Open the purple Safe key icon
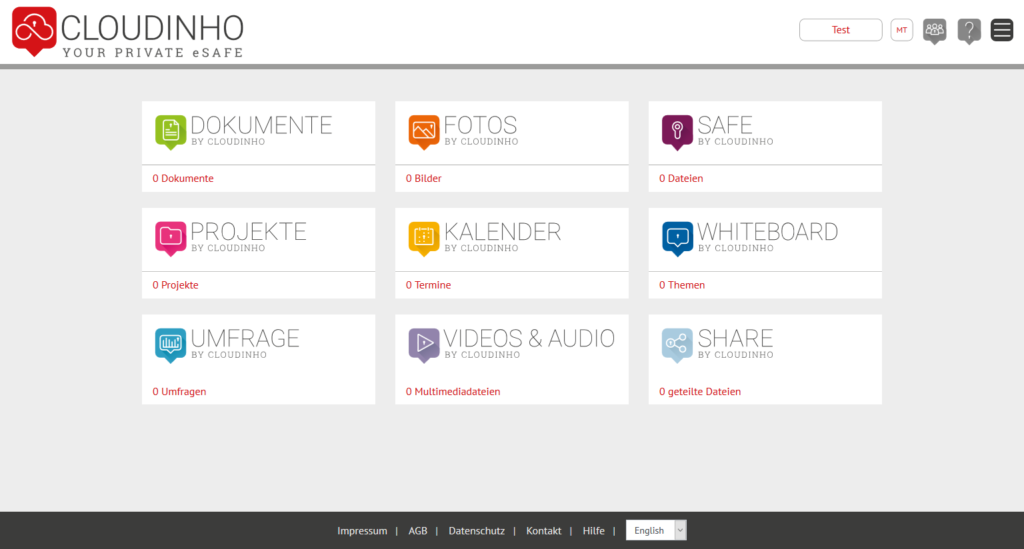The height and width of the screenshot is (549, 1024). (x=677, y=130)
